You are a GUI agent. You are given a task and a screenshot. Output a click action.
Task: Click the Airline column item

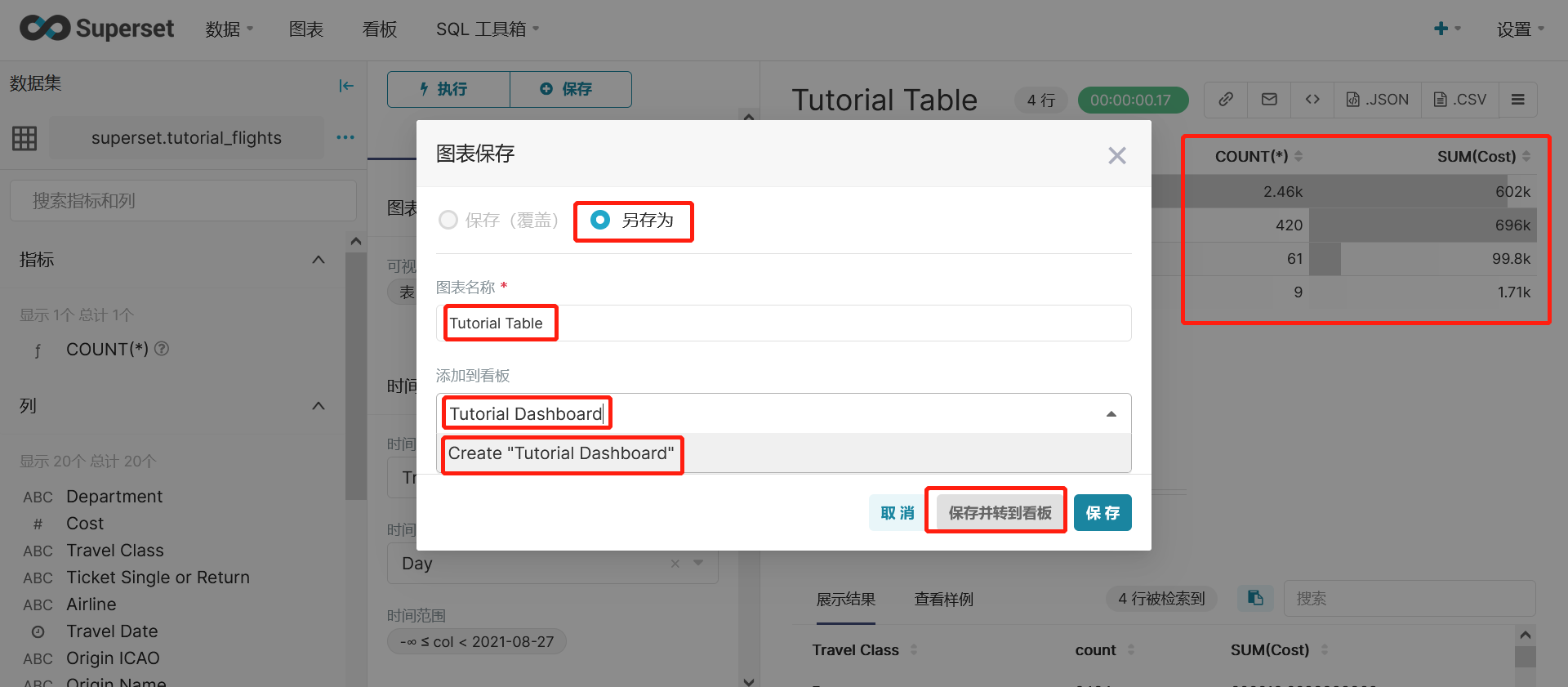tap(91, 604)
